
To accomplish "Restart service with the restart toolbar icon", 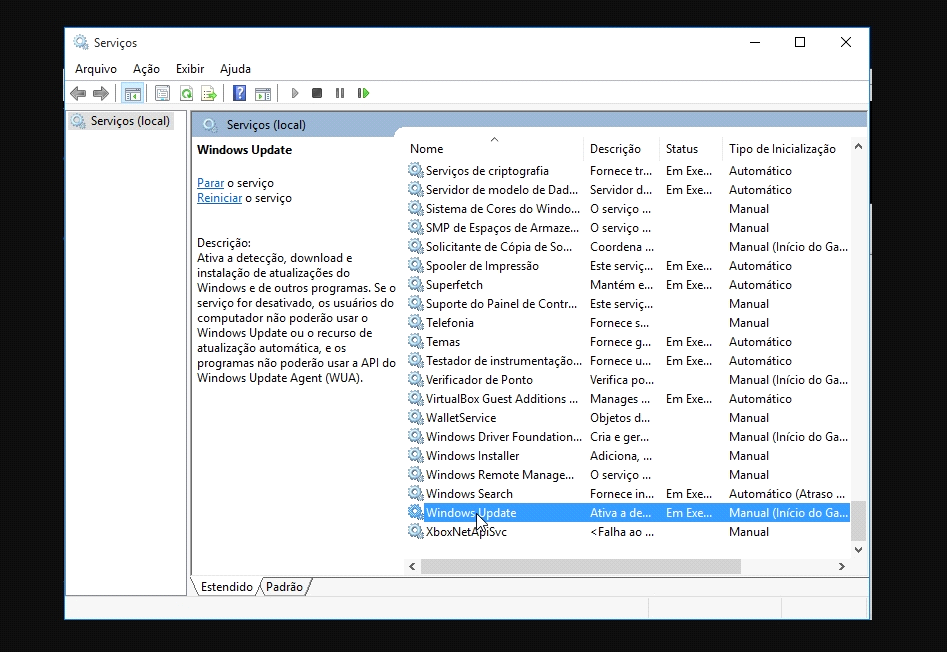I will click(363, 93).
